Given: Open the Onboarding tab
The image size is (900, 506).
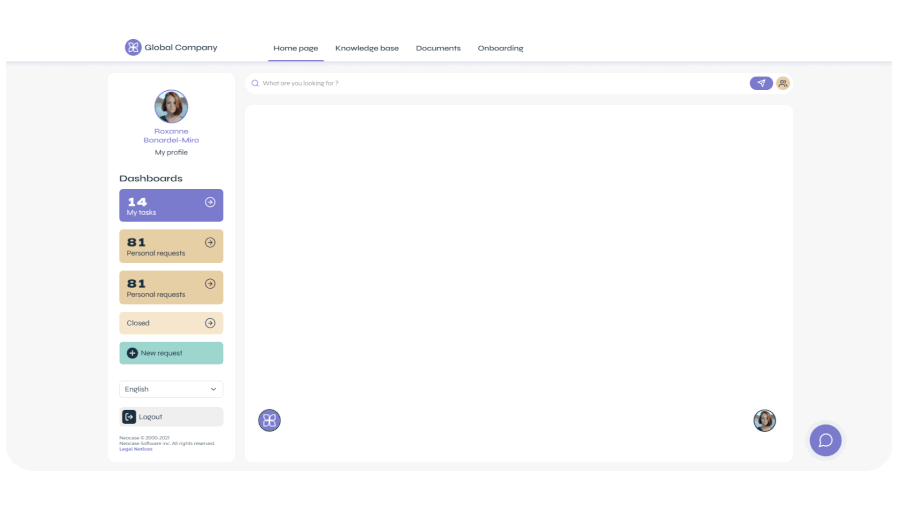Looking at the screenshot, I should pyautogui.click(x=501, y=48).
